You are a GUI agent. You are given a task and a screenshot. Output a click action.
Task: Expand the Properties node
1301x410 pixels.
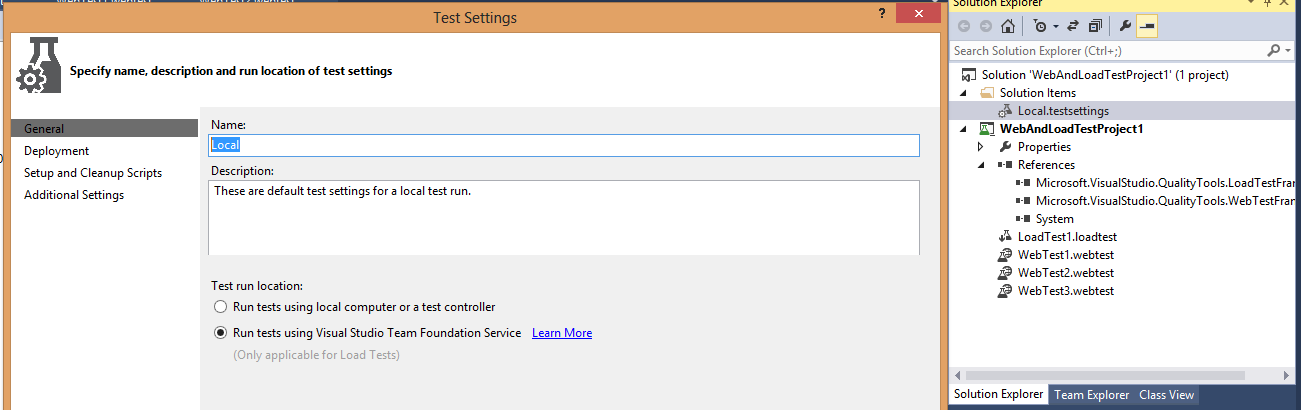click(981, 147)
